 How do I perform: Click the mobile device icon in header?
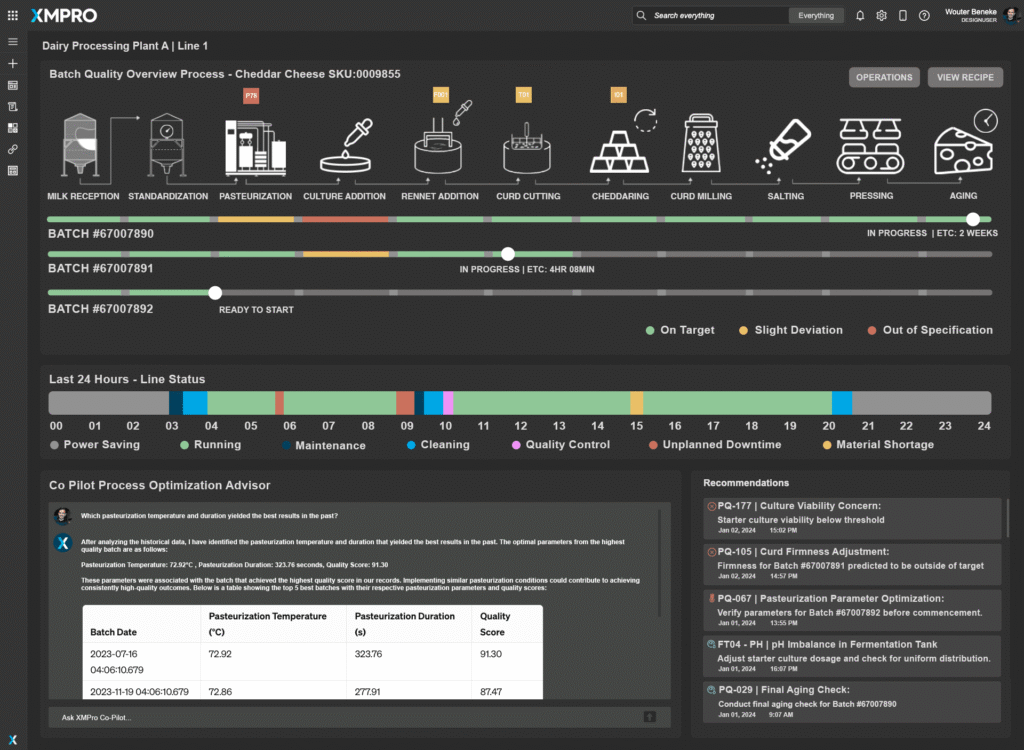903,16
